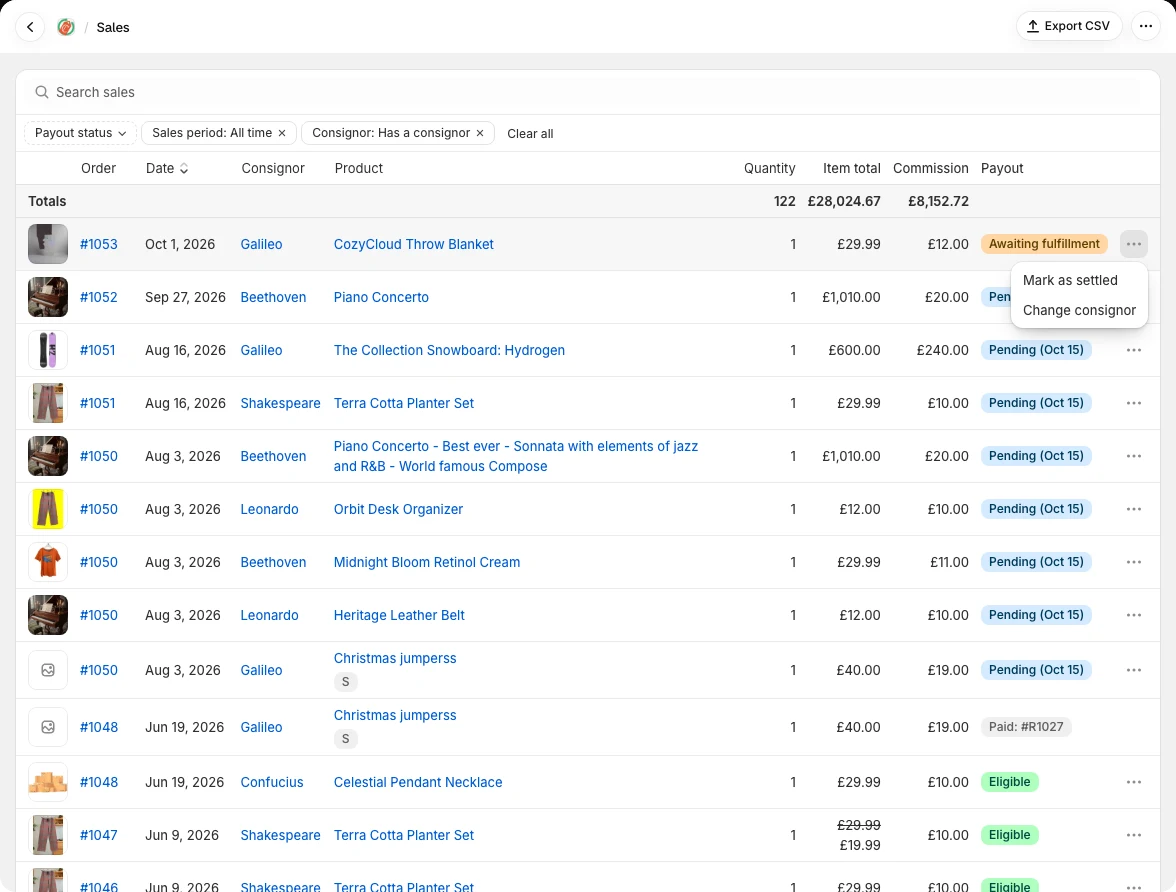Open the page-level more options menu next to Export CSV
The image size is (1176, 892).
tap(1145, 26)
